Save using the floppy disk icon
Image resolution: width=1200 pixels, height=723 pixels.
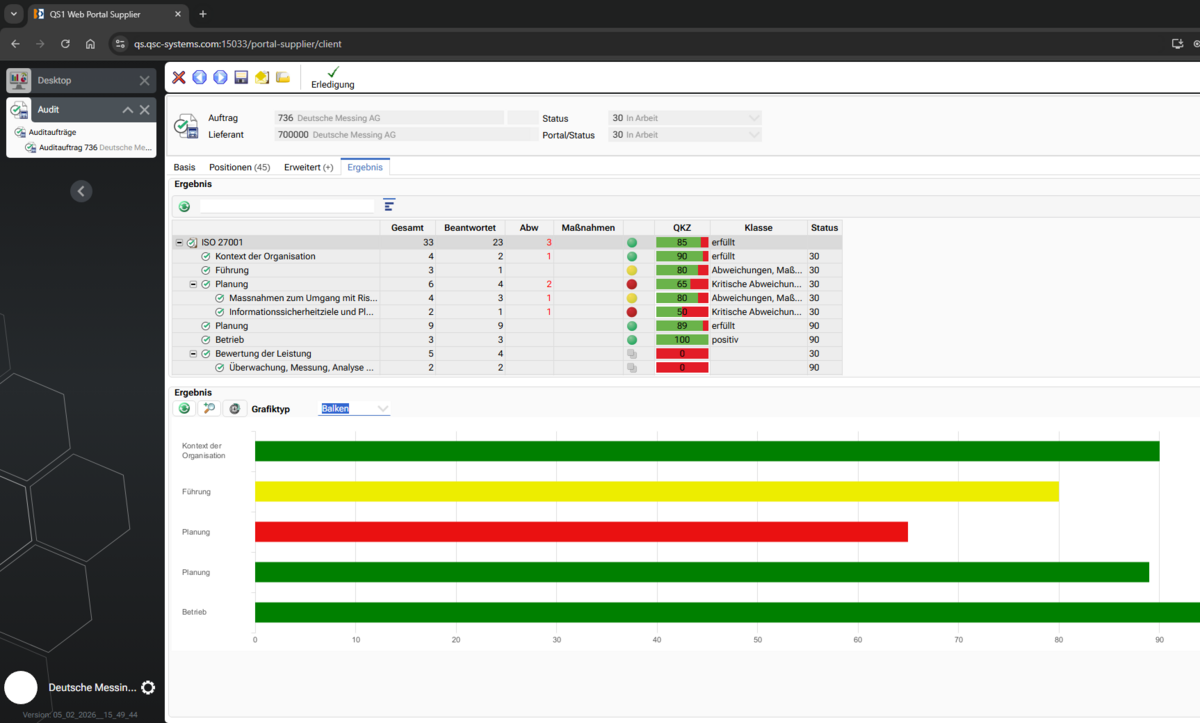241,77
